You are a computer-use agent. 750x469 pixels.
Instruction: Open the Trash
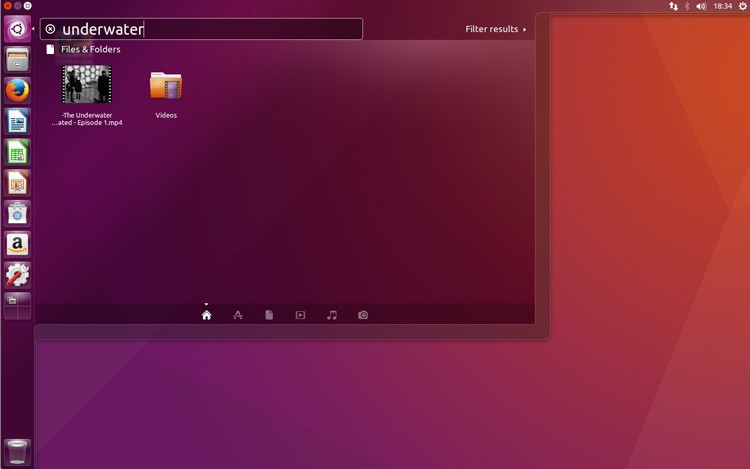[17, 452]
